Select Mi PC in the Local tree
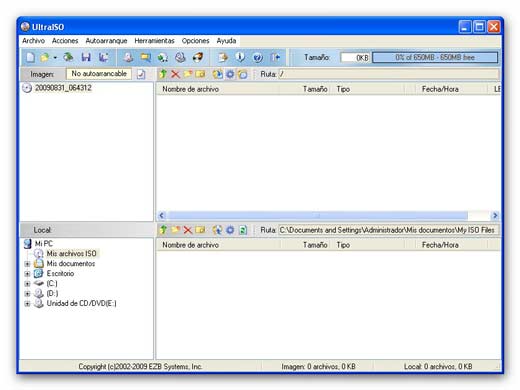 point(44,244)
